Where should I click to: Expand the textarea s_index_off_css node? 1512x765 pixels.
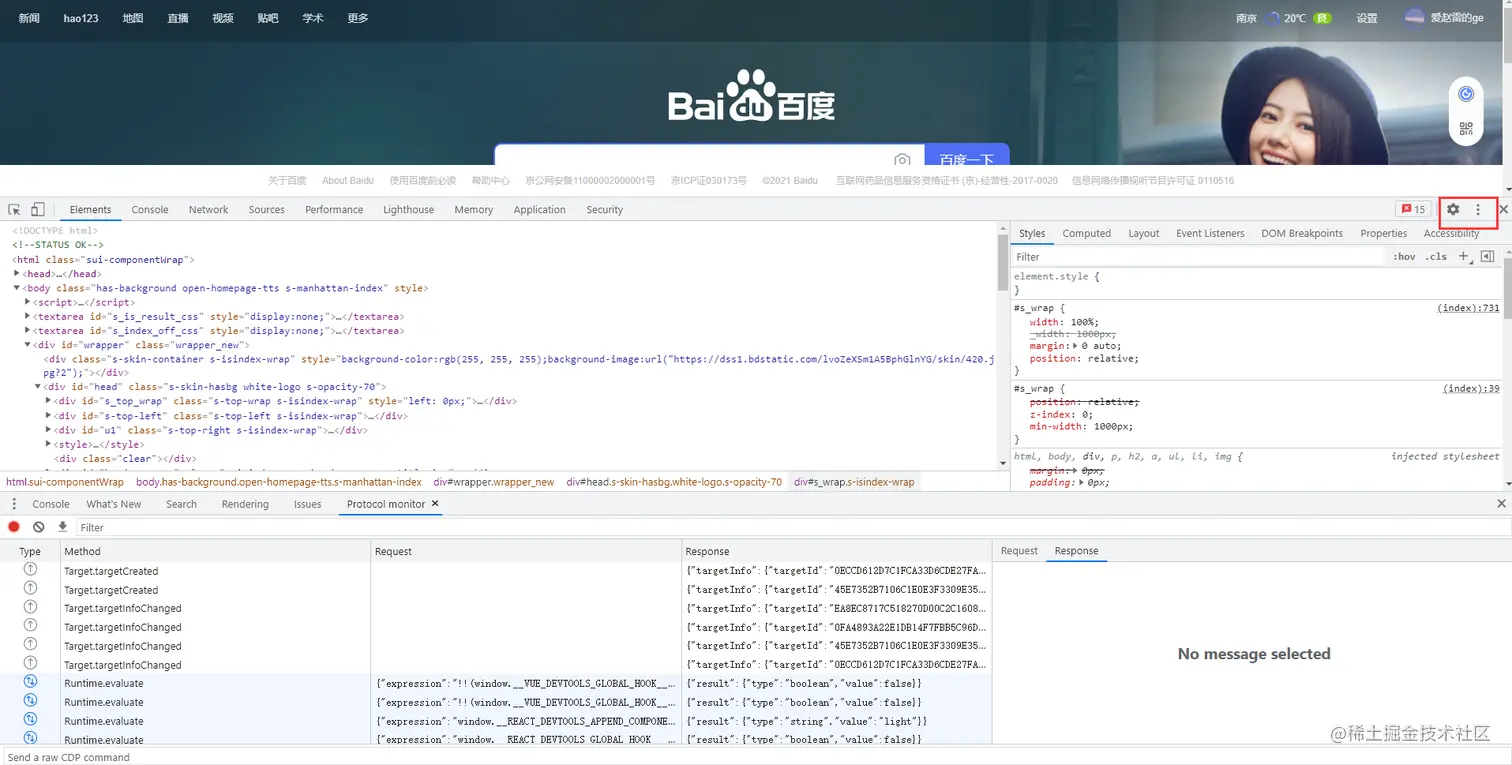click(x=28, y=330)
